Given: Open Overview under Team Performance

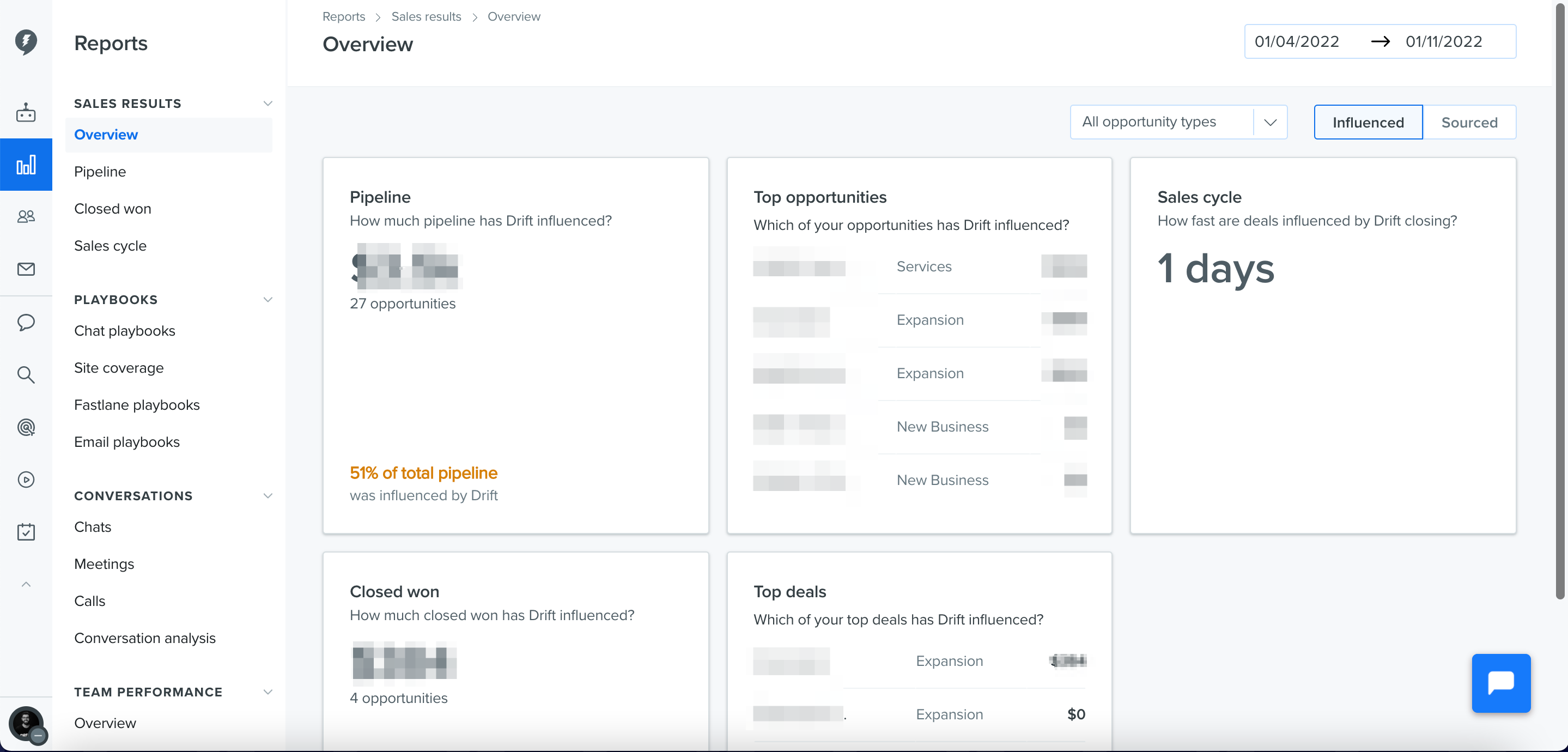Looking at the screenshot, I should (105, 723).
